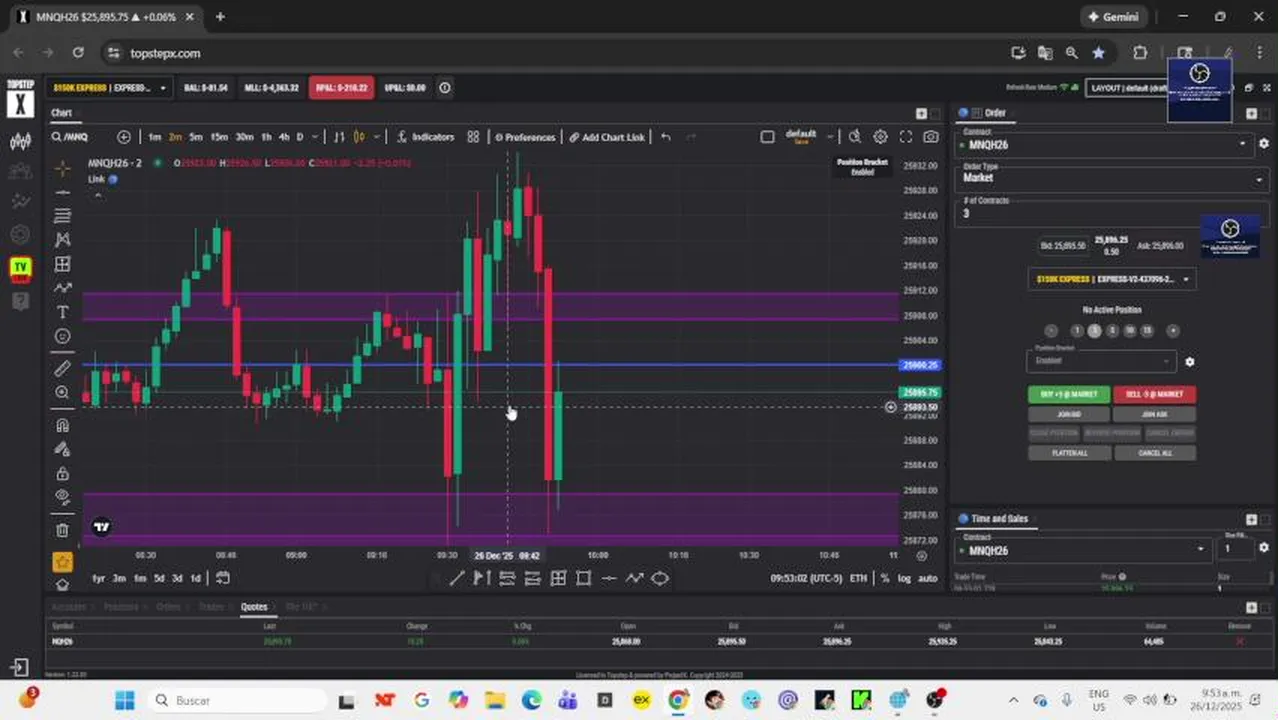The width and height of the screenshot is (1278, 720).
Task: Open the top-bar account selector dropdown
Action: point(110,88)
